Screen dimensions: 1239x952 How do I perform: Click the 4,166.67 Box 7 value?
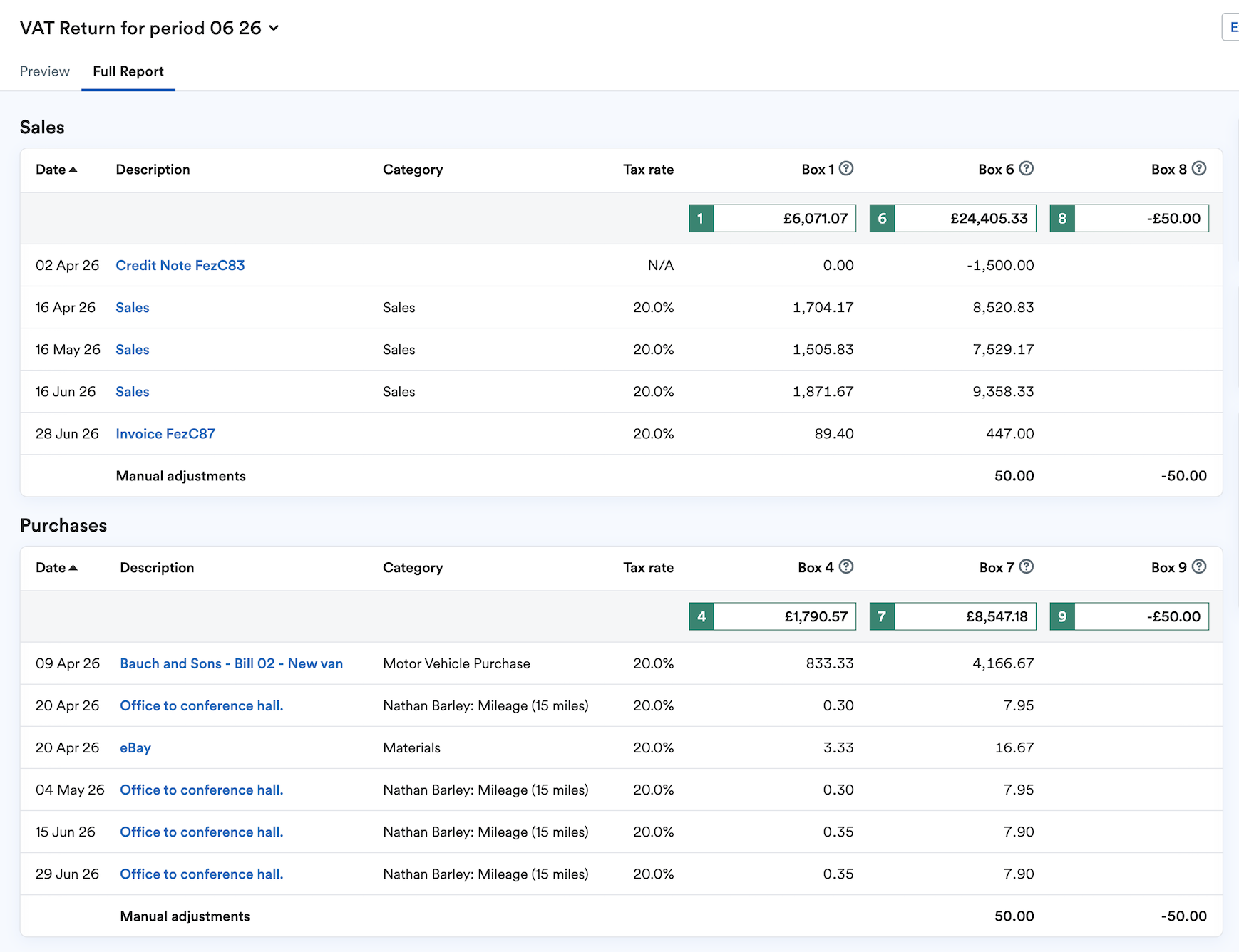pyautogui.click(x=1003, y=663)
